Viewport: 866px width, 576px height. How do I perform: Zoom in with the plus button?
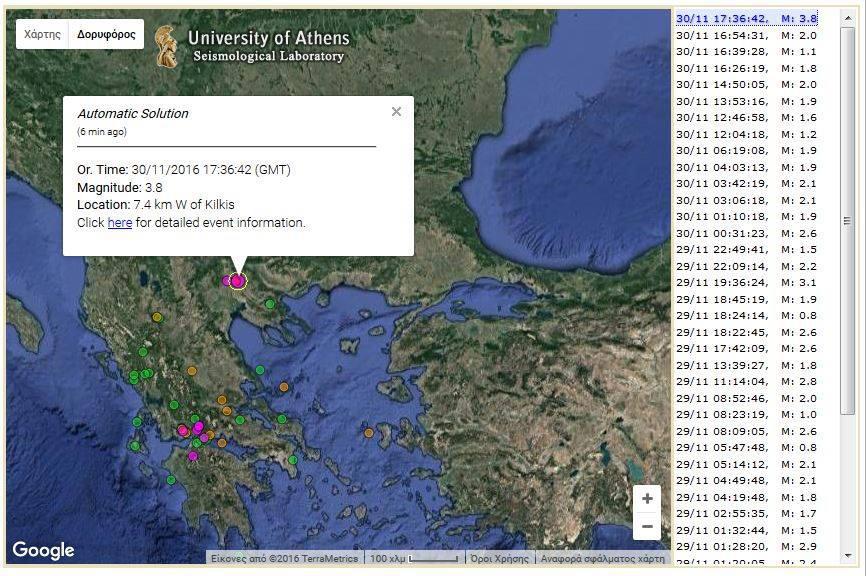[x=647, y=498]
